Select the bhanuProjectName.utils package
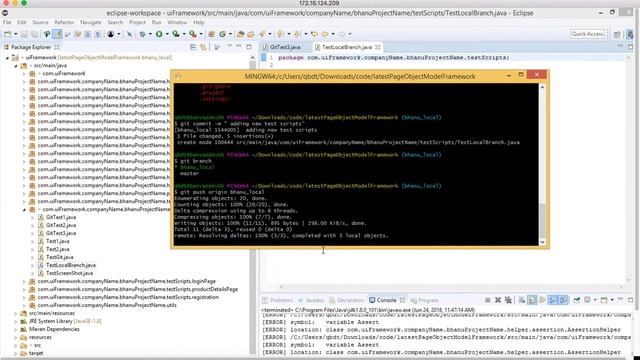 [x=107, y=305]
